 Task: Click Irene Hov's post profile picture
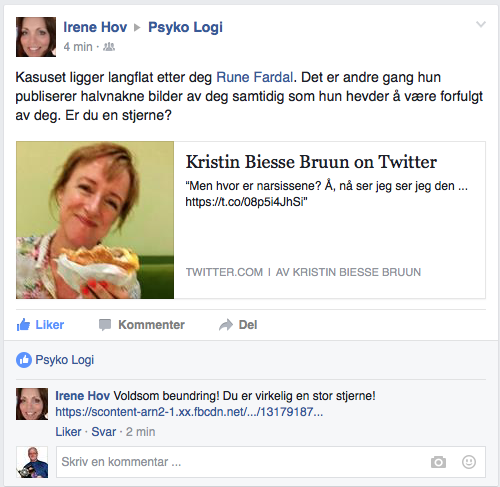point(36,37)
